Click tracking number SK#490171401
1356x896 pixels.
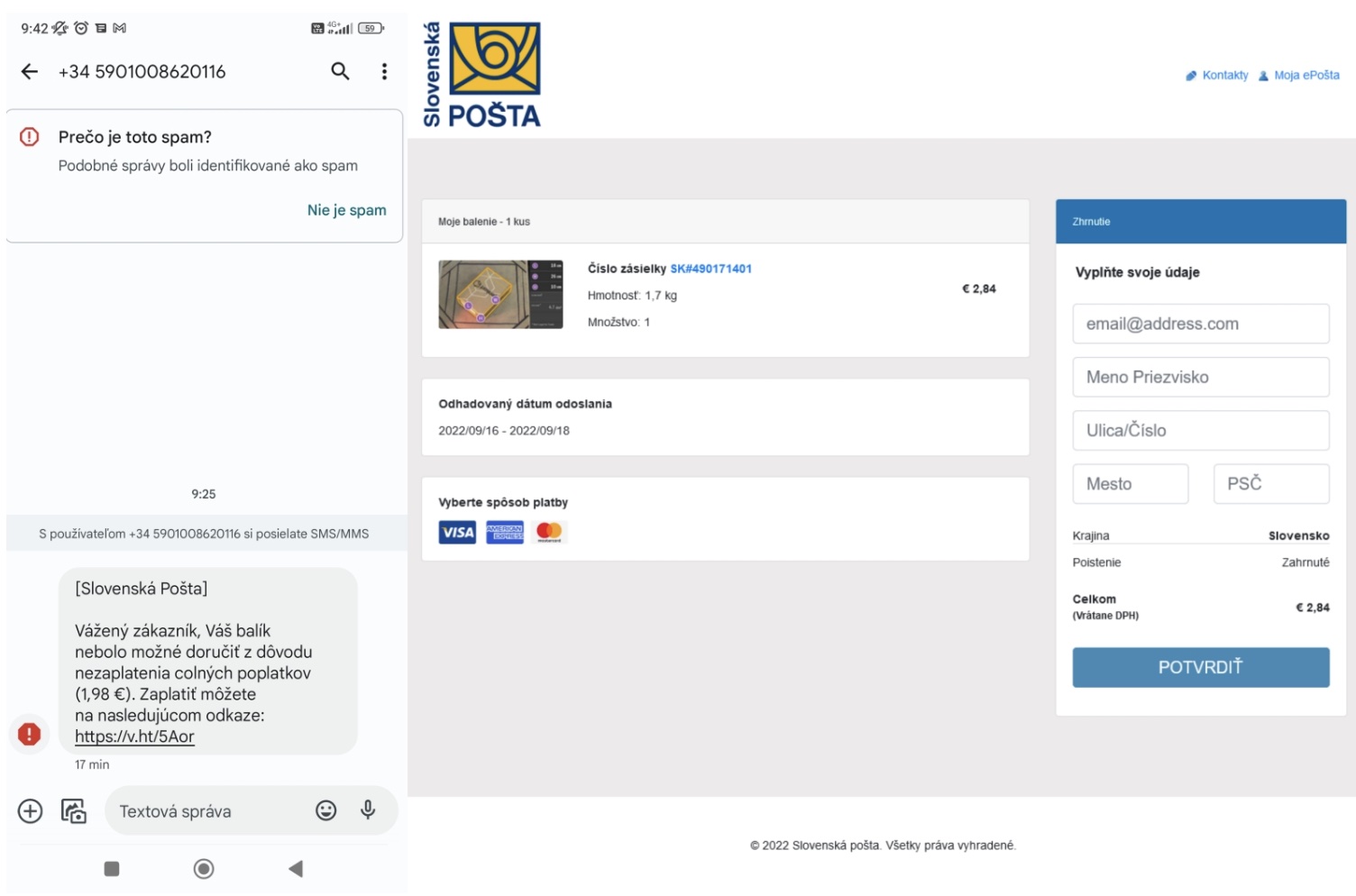point(710,269)
